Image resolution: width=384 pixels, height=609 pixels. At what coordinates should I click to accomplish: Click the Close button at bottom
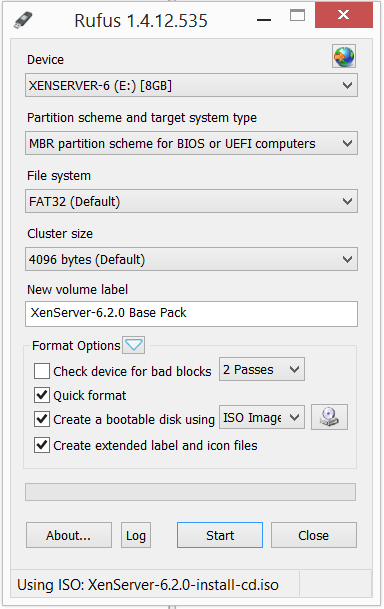[x=314, y=535]
